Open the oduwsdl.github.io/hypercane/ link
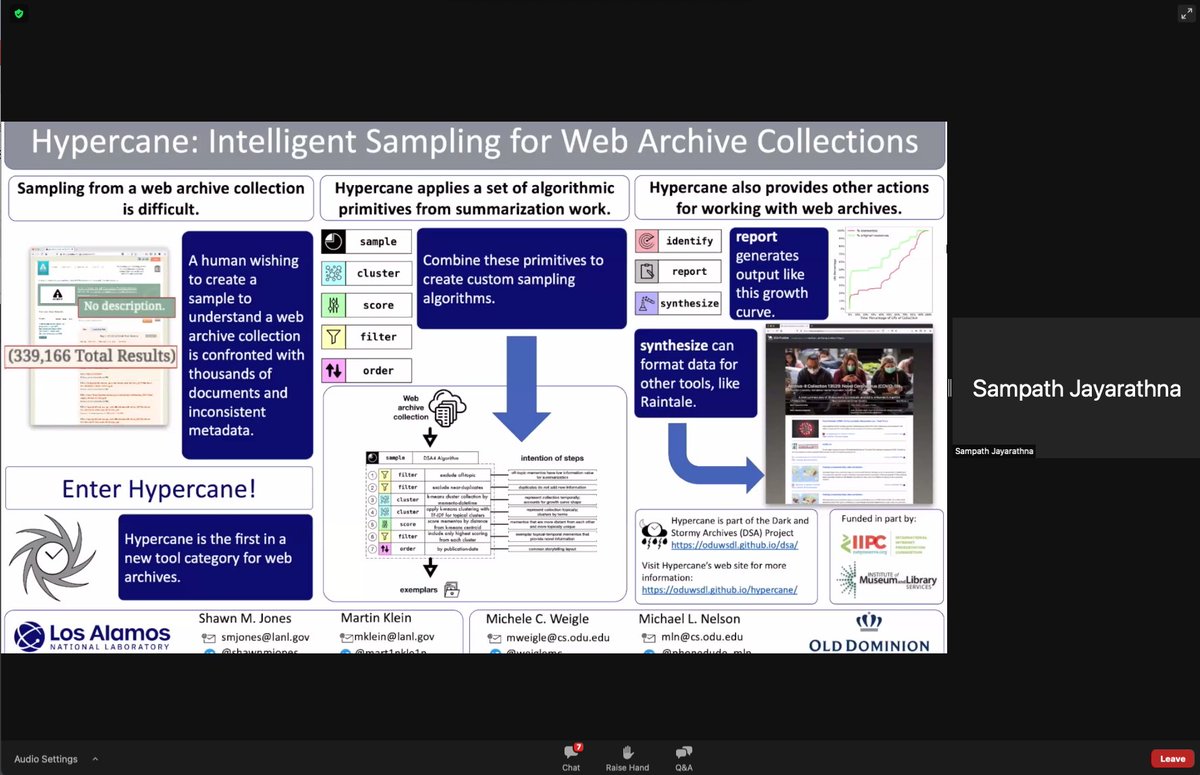Screen dimensions: 1200x775 coord(718,590)
